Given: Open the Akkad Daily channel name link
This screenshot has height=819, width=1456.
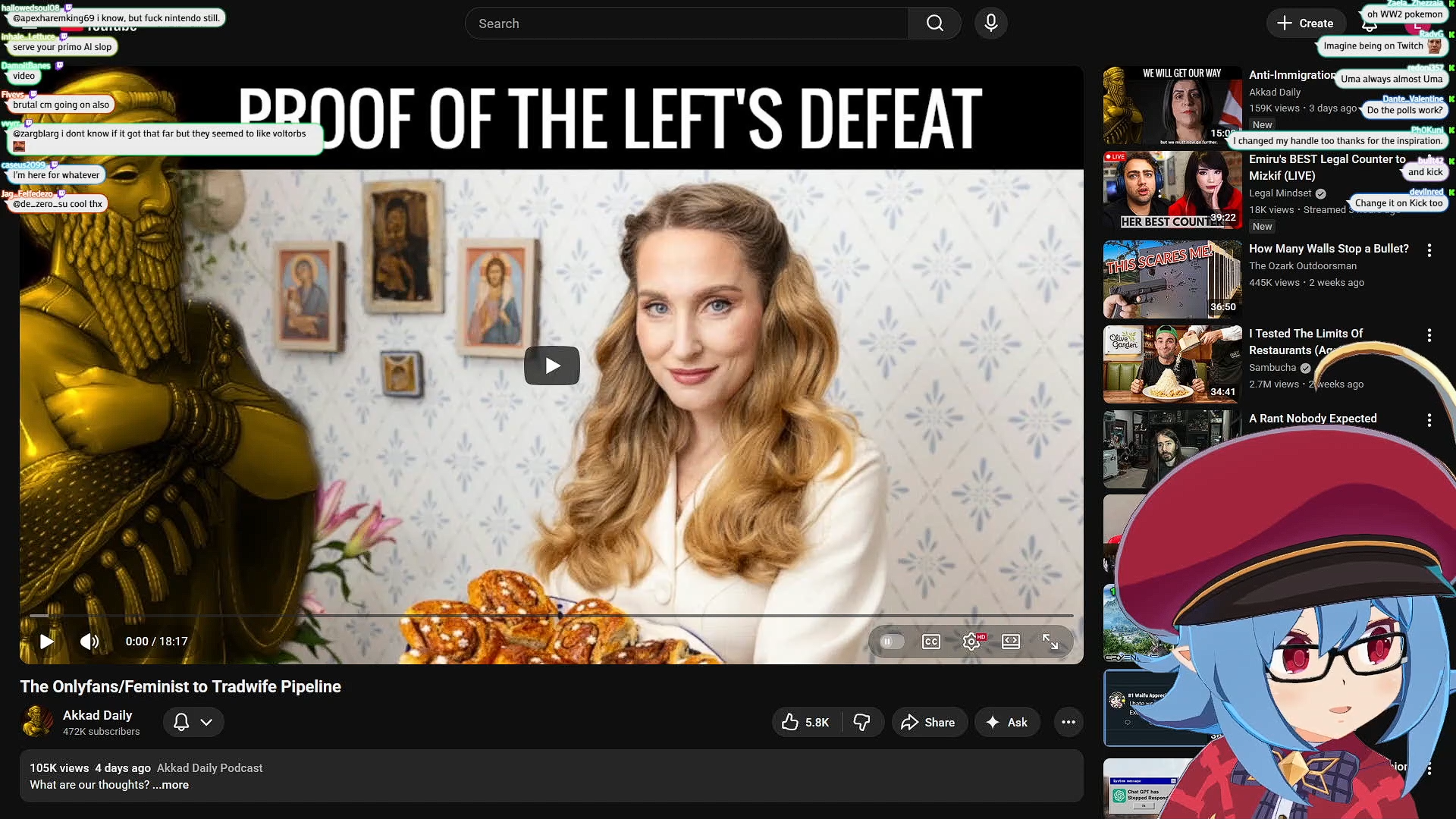Looking at the screenshot, I should coord(97,715).
